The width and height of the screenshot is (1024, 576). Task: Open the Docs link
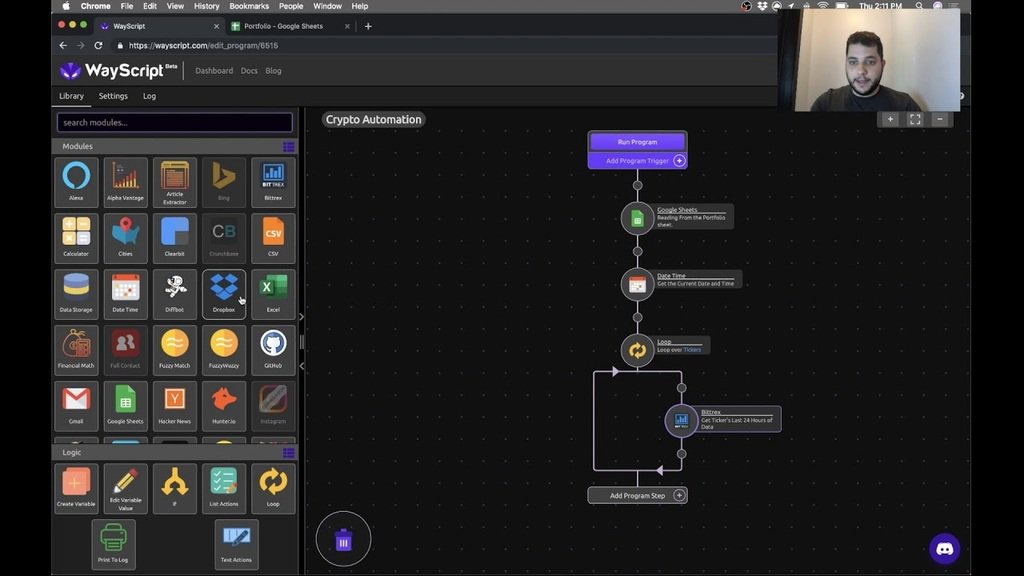coord(249,71)
